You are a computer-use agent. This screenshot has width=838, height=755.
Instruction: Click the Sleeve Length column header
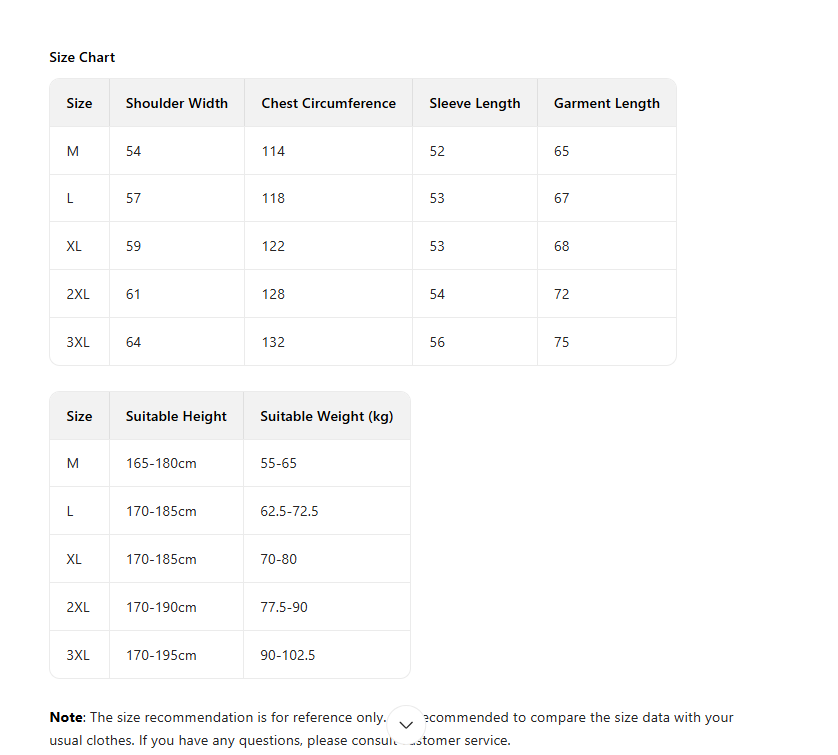click(475, 103)
